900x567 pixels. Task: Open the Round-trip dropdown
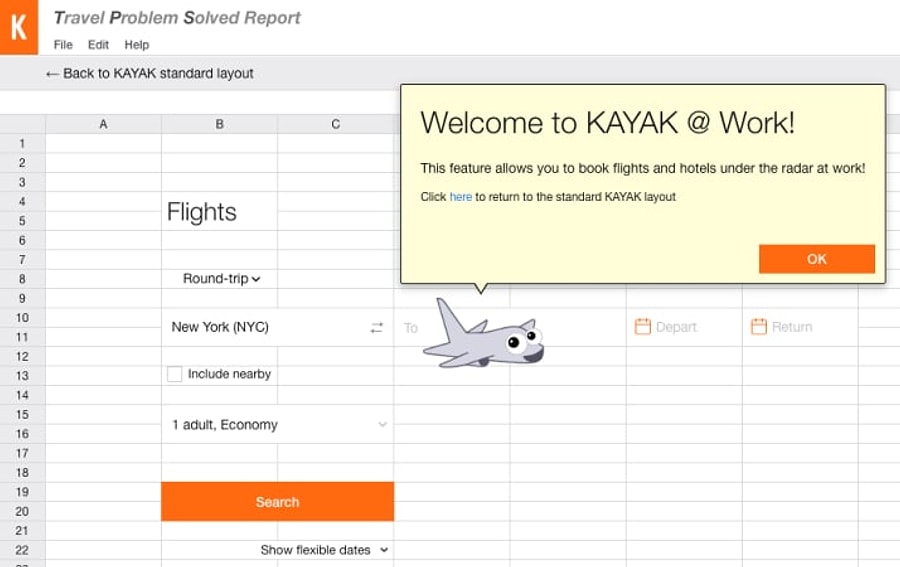[221, 279]
